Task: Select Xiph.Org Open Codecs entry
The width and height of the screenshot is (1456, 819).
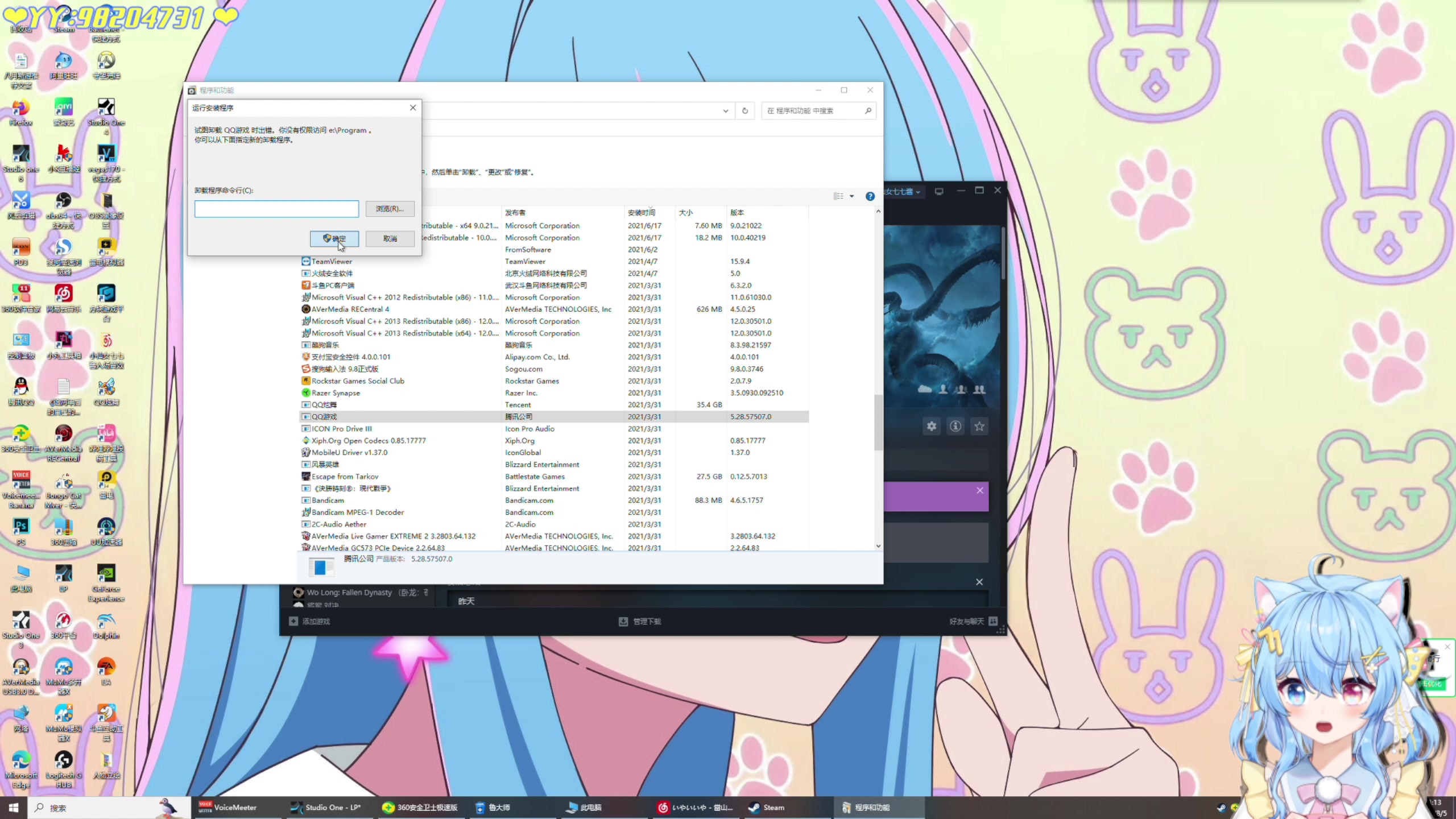Action: 369,441
